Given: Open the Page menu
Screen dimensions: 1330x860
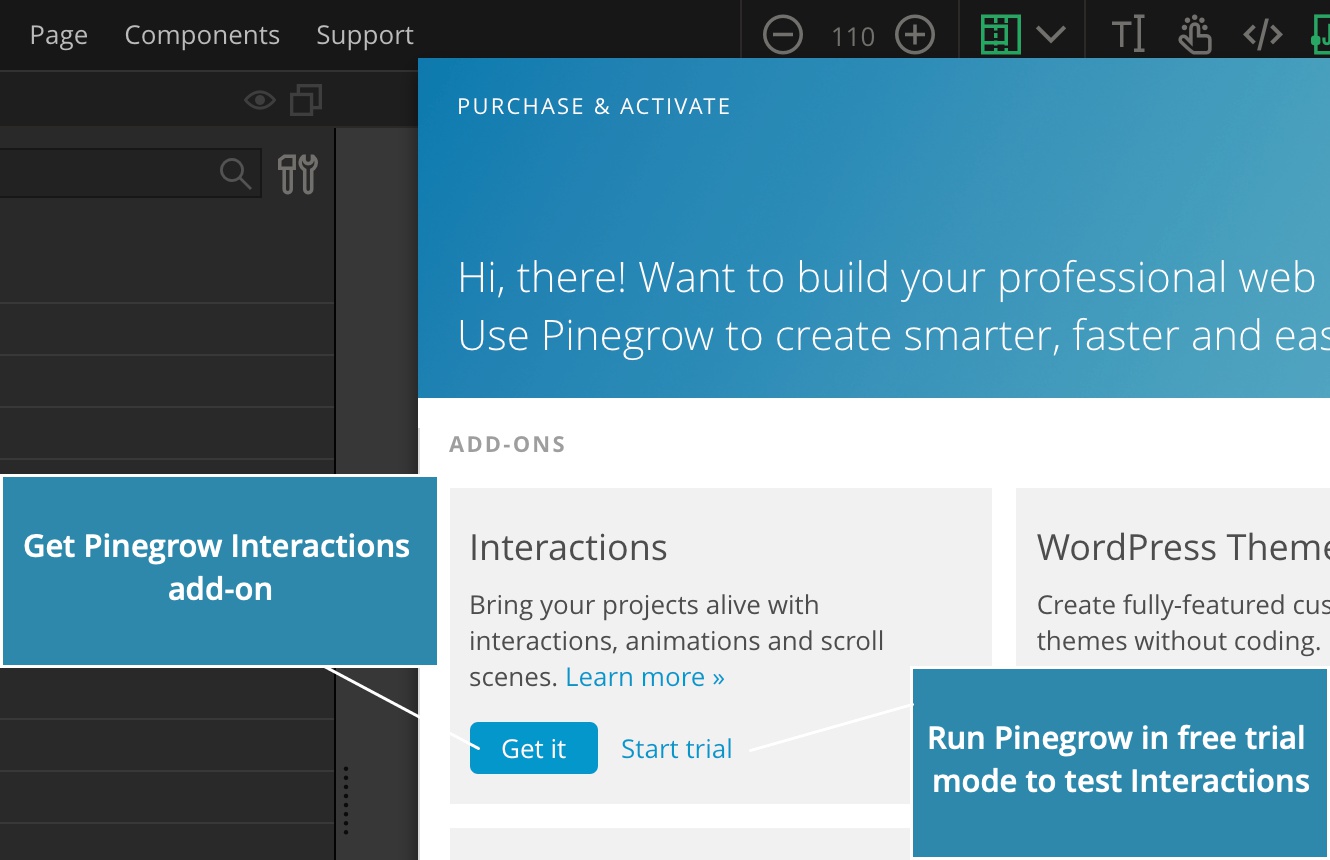Looking at the screenshot, I should [59, 35].
